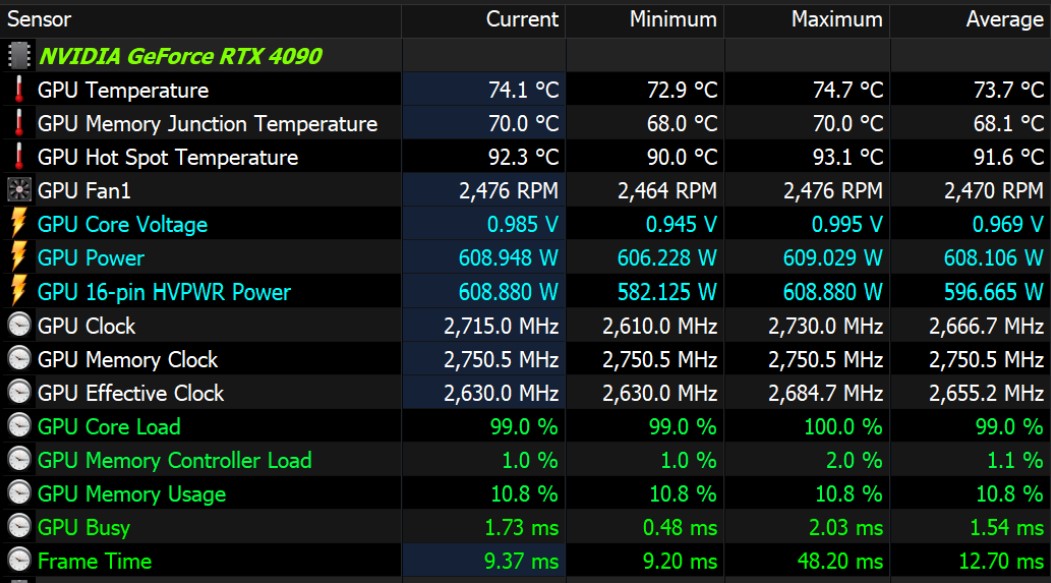This screenshot has width=1051, height=583.
Task: Select the GPU Temperature sensor label
Action: [123, 90]
